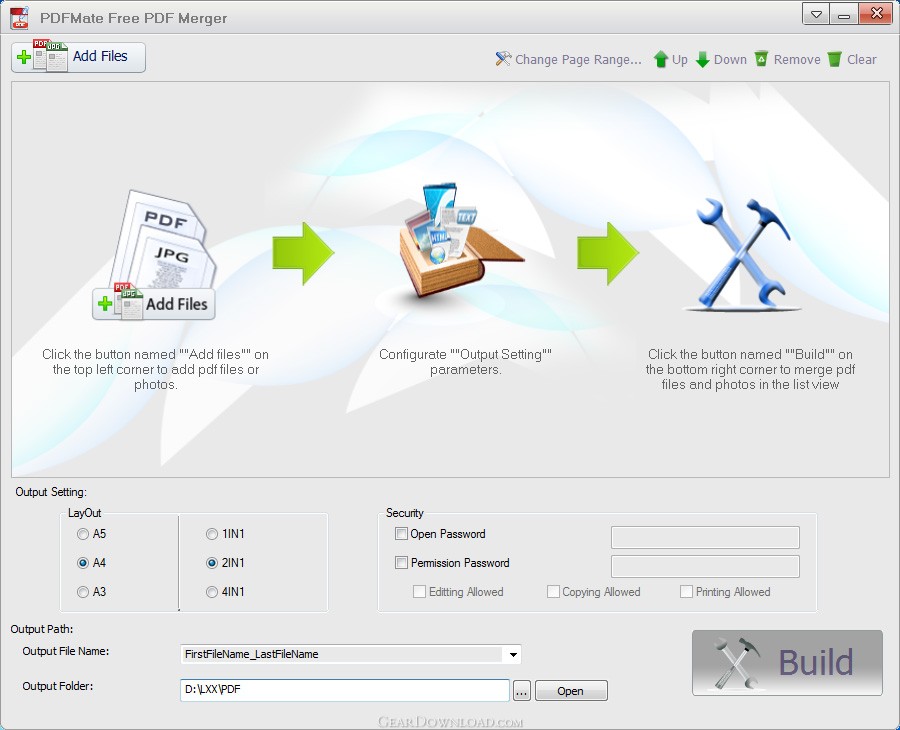The image size is (900, 730).
Task: Open the title bar dropdown menu arrow
Action: [816, 14]
